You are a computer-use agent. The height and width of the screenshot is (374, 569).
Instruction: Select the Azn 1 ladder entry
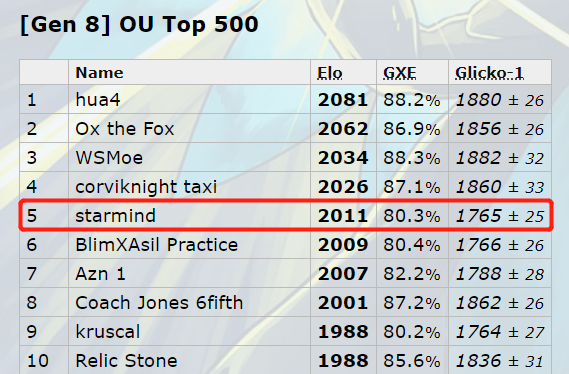101,274
